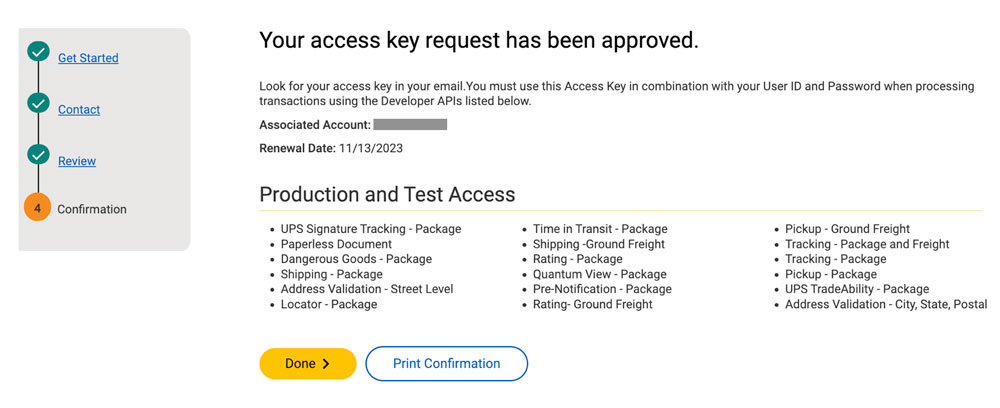The width and height of the screenshot is (1000, 408).
Task: Select the UPS TradeAbility - Package item
Action: [x=857, y=289]
